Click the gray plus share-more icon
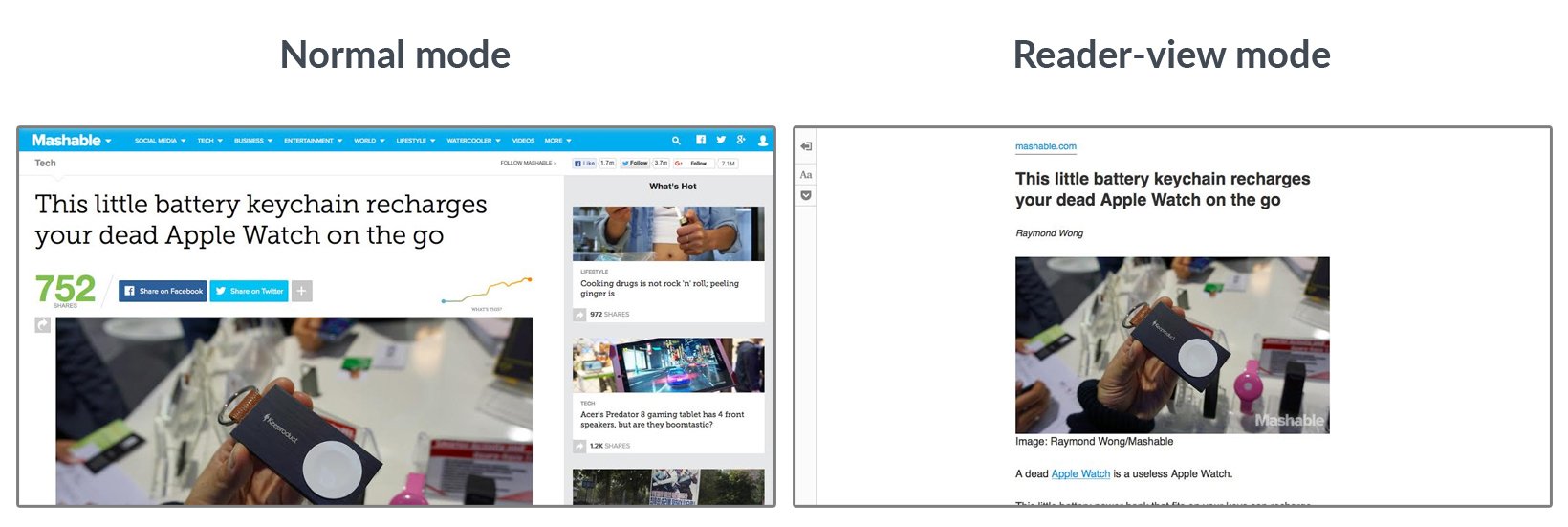 coord(301,291)
